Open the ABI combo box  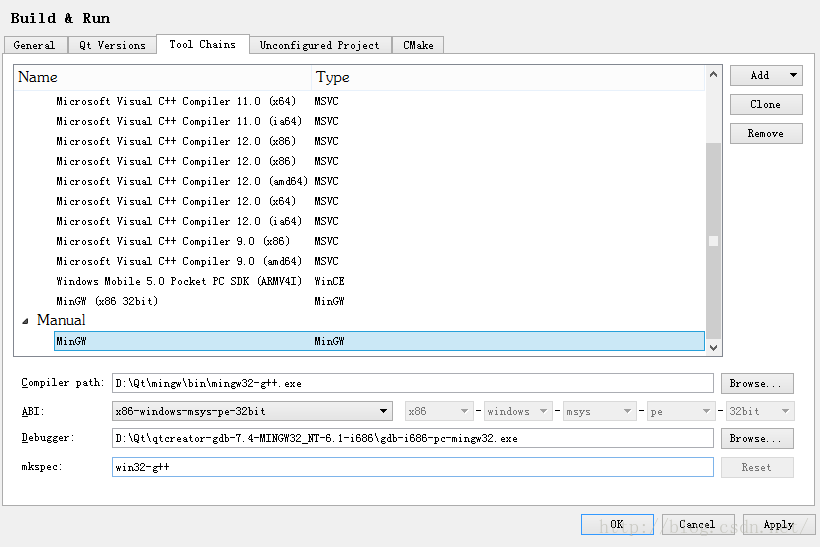(253, 411)
